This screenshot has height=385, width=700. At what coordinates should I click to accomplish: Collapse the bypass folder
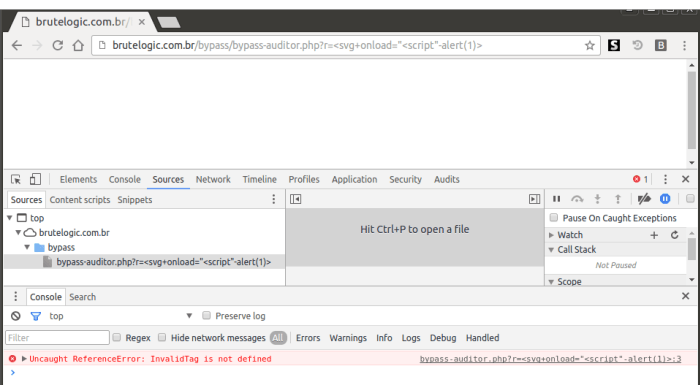27,247
